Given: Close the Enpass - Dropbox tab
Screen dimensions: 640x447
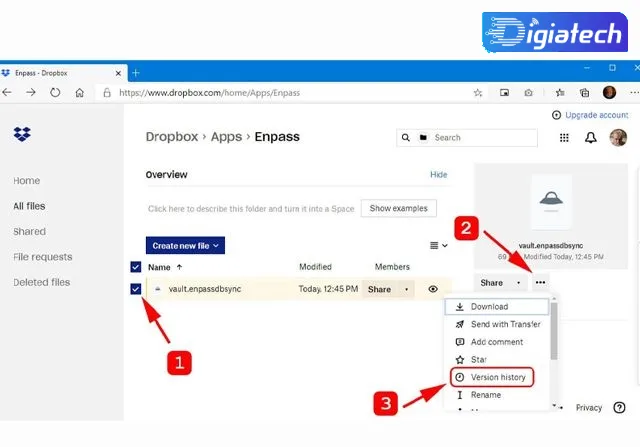Looking at the screenshot, I should pyautogui.click(x=118, y=73).
